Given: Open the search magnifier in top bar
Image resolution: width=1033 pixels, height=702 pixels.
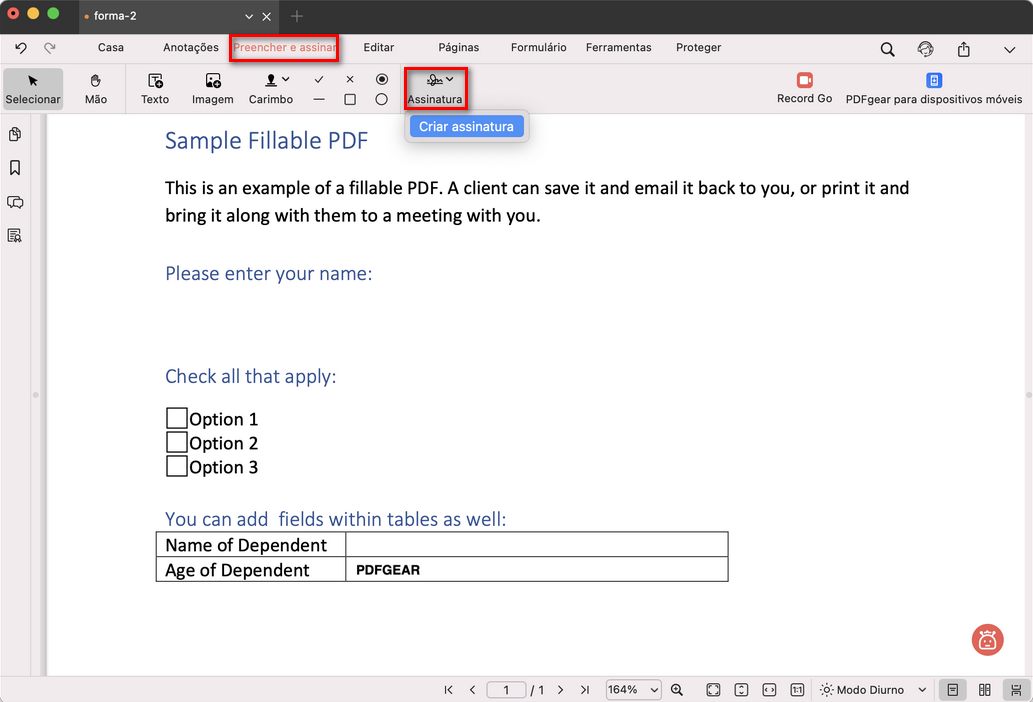Looking at the screenshot, I should coord(887,49).
